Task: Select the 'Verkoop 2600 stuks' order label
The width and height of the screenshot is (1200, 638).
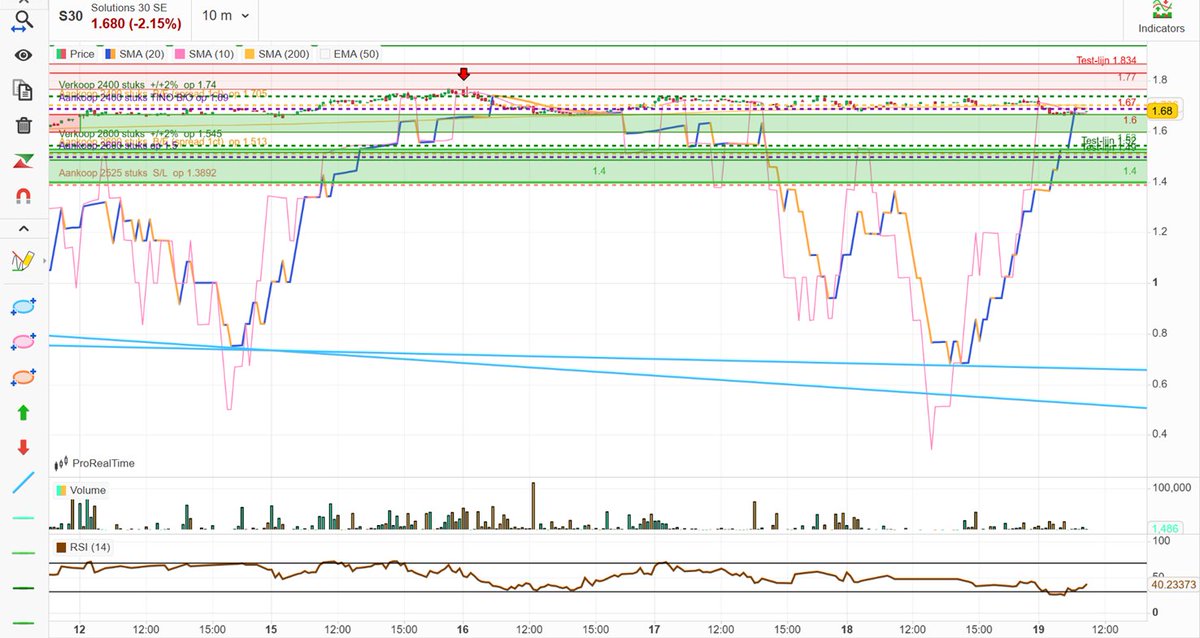Action: click(x=140, y=133)
